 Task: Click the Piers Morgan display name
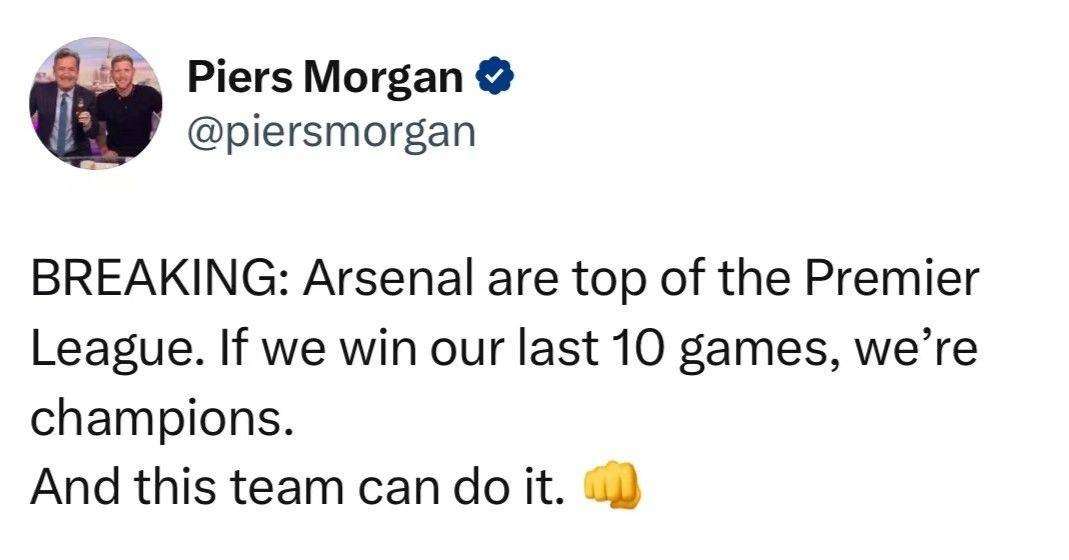pos(324,78)
